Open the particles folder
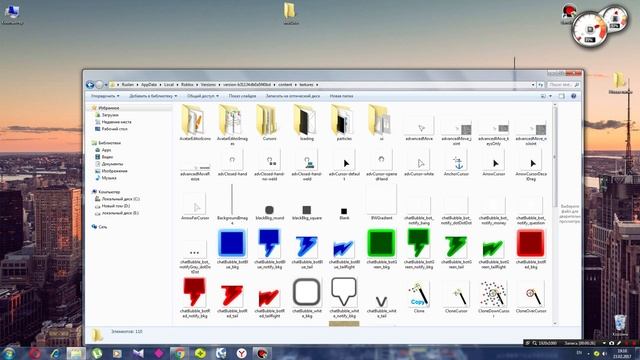The height and width of the screenshot is (360, 640). pyautogui.click(x=344, y=122)
